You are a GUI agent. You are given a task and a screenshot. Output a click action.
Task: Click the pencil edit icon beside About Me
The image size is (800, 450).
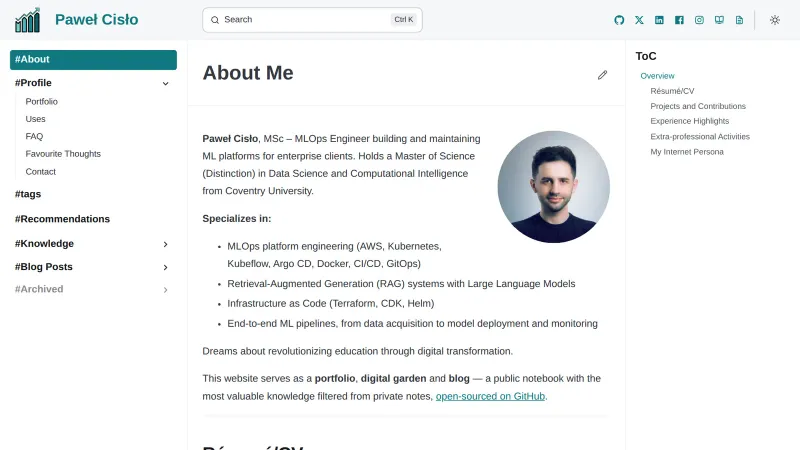click(x=602, y=75)
